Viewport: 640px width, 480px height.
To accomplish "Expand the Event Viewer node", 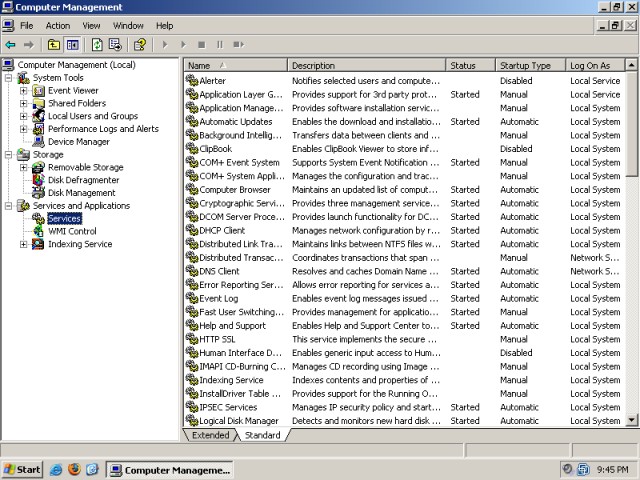I will coord(24,91).
